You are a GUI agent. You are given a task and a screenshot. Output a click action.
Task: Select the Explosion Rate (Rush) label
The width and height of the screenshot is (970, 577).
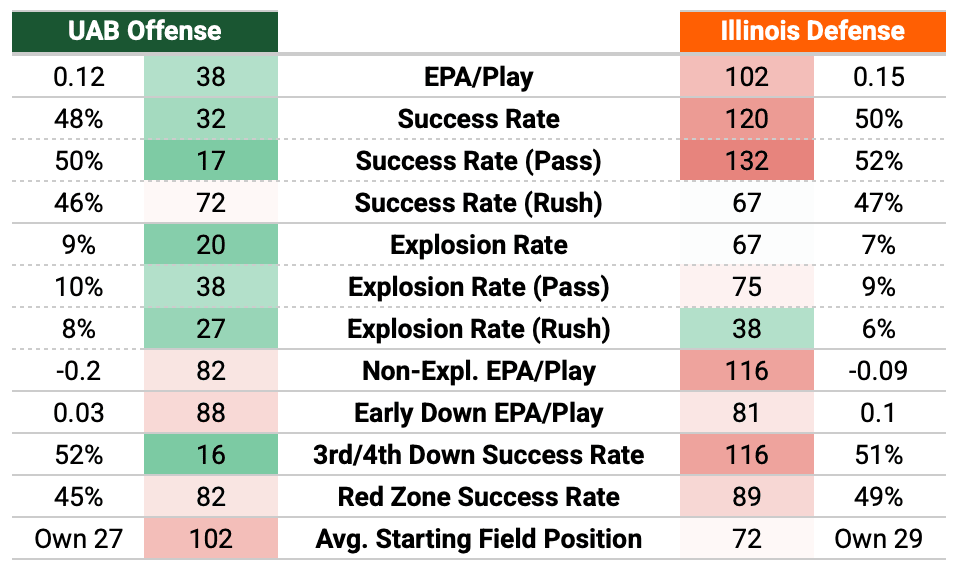point(478,330)
